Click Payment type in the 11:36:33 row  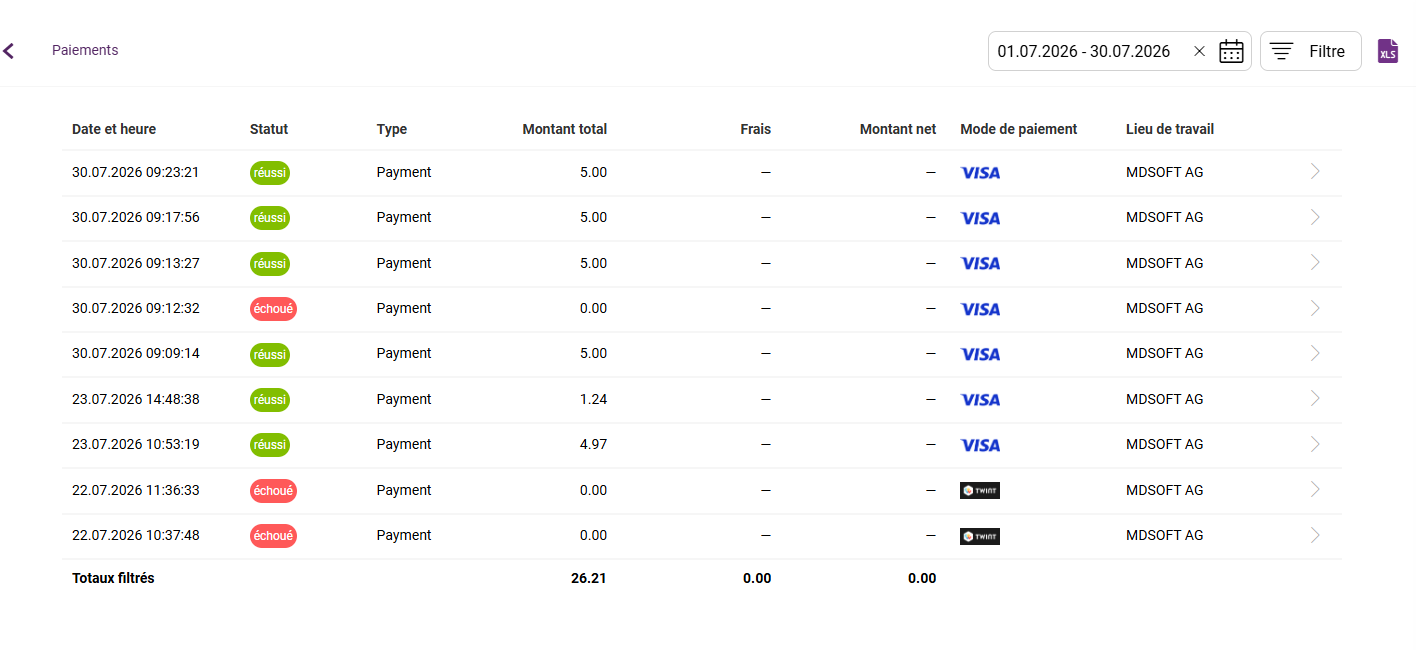(x=404, y=490)
